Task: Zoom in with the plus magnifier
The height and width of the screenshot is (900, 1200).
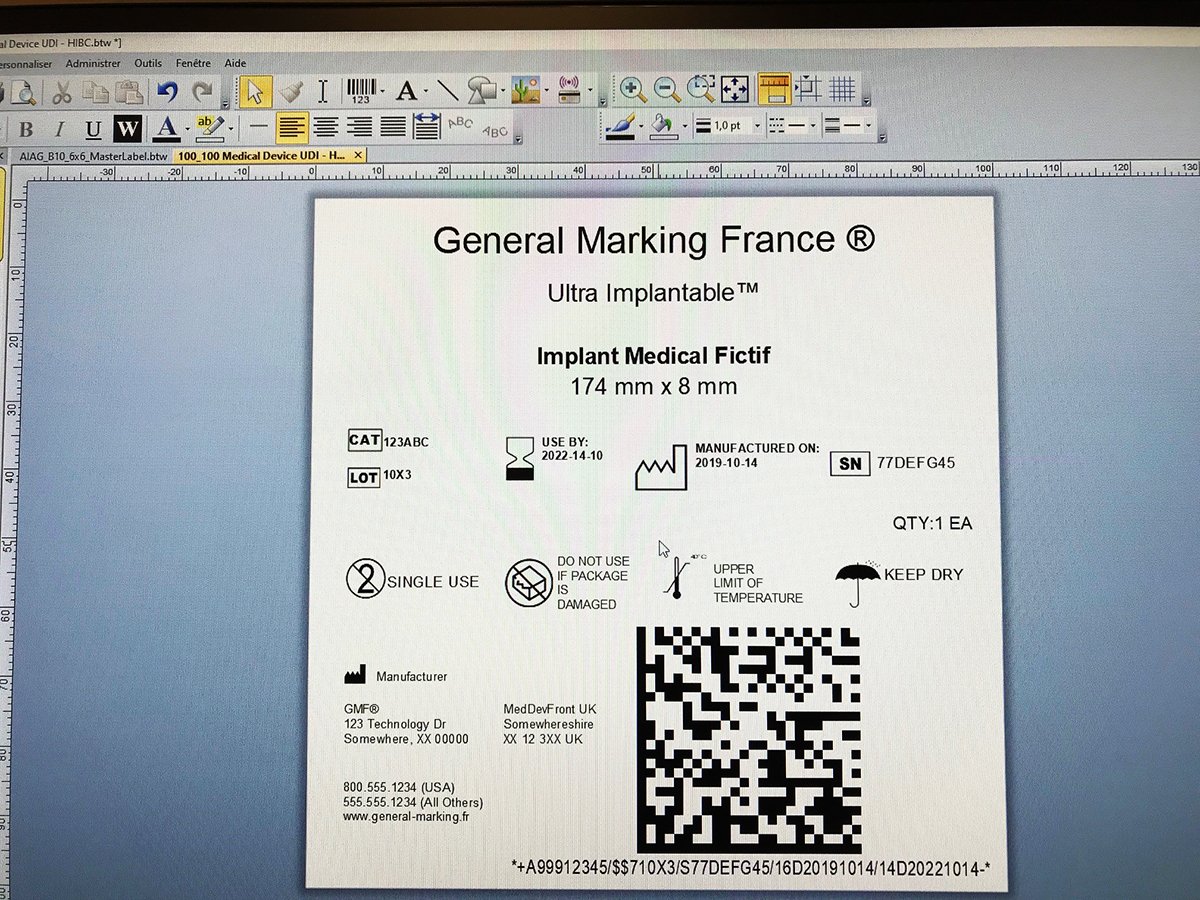Action: click(632, 89)
